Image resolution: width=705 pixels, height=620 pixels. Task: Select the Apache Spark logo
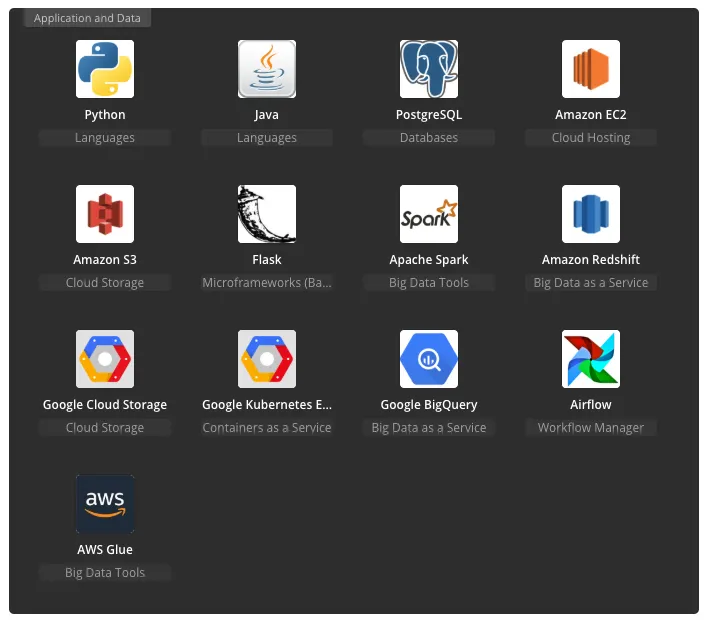[429, 214]
